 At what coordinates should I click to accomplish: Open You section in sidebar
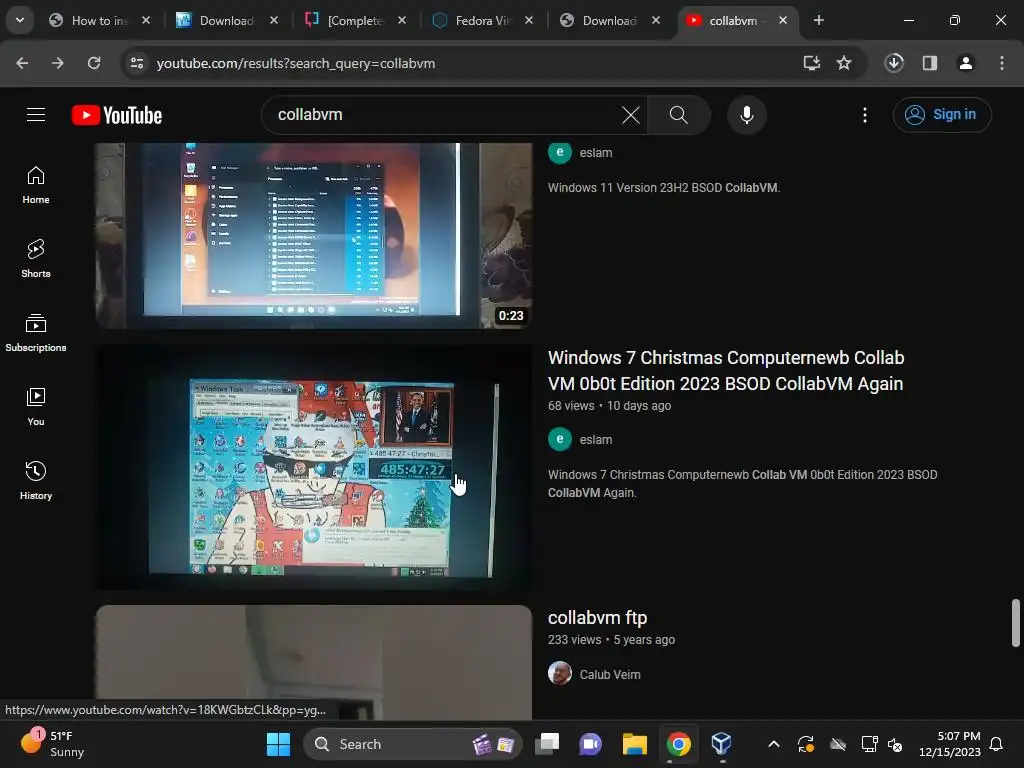pyautogui.click(x=36, y=407)
